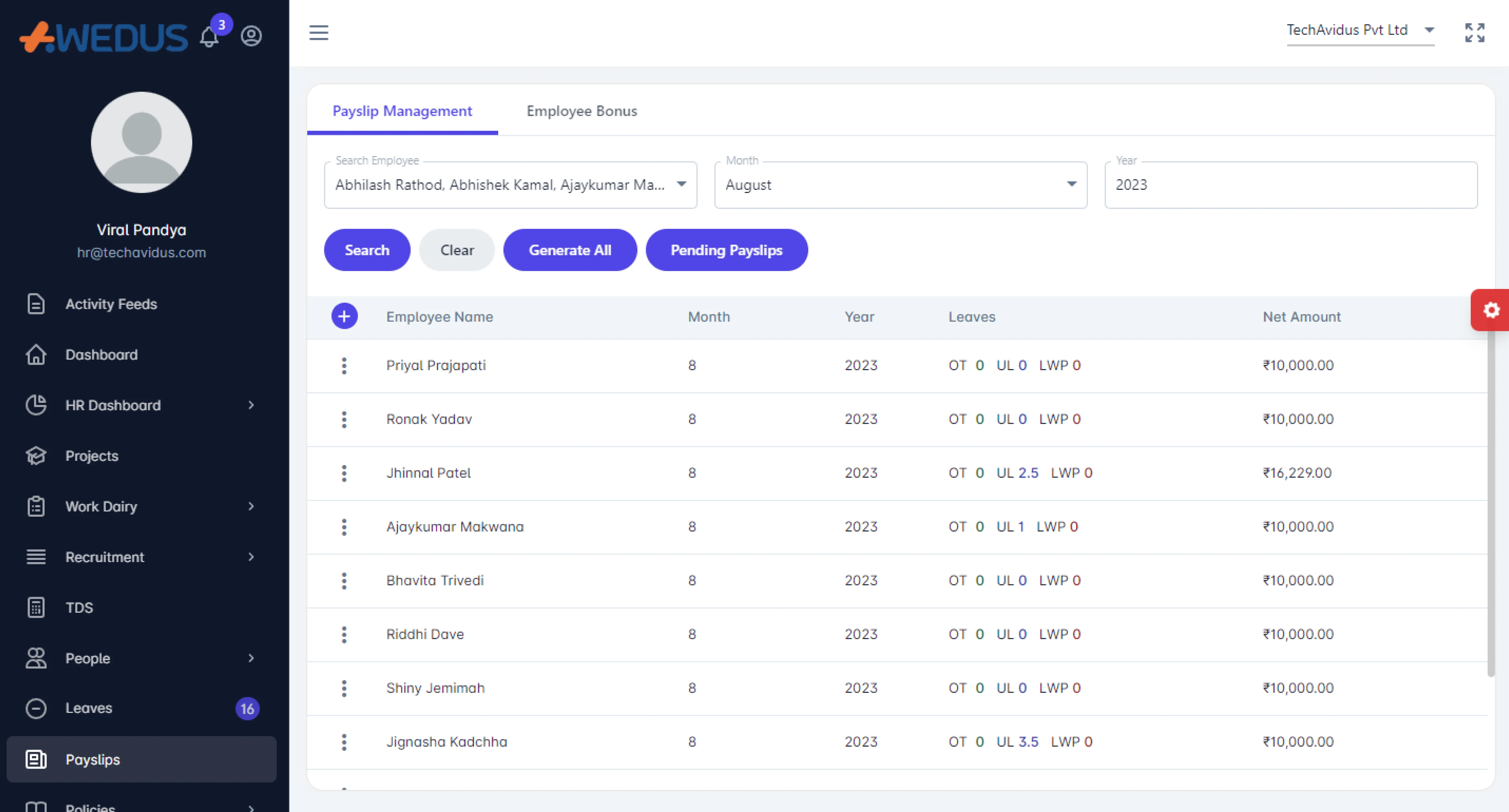Click UL 3.5 in Jignasha Kadchha's row
The image size is (1509, 812).
[1018, 742]
